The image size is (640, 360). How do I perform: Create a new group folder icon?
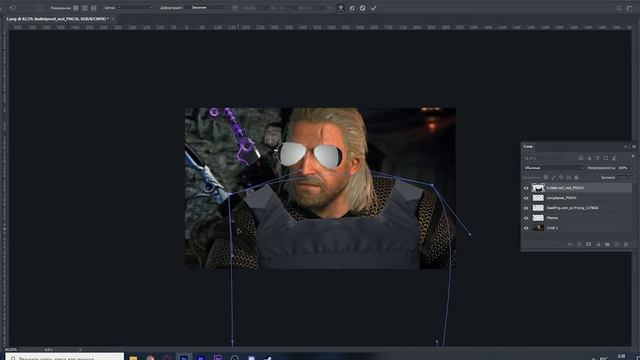(x=607, y=244)
